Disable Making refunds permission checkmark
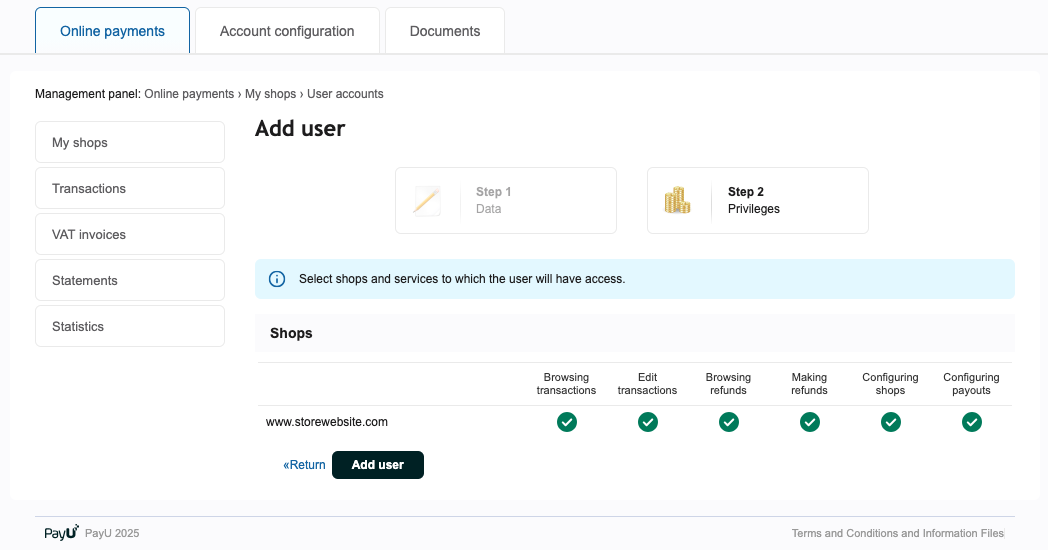1048x550 pixels. 810,422
